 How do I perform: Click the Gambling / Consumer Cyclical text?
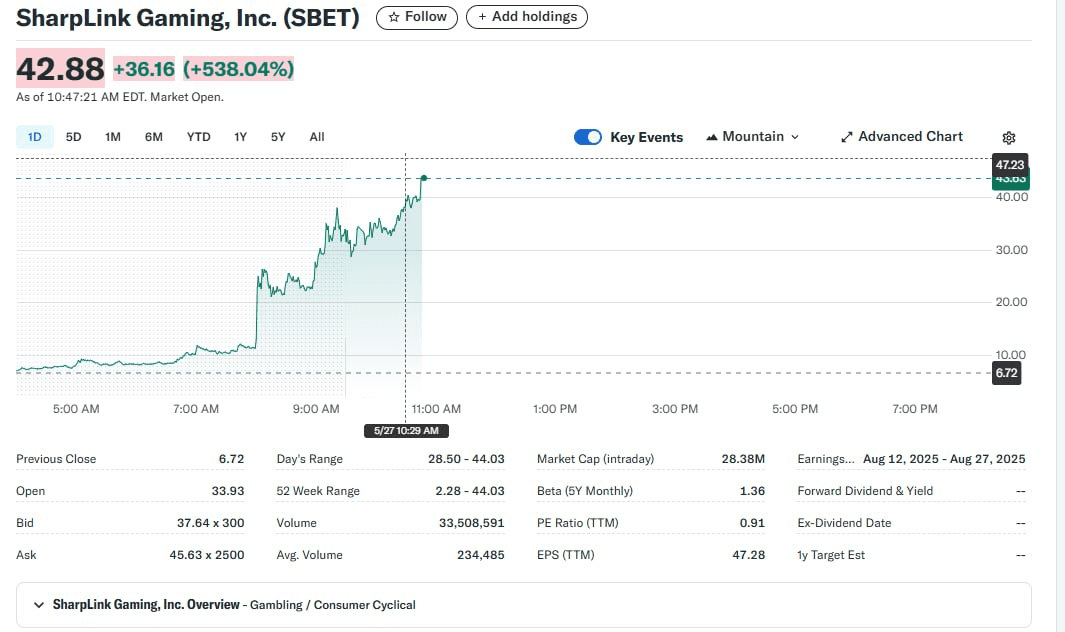(x=333, y=605)
